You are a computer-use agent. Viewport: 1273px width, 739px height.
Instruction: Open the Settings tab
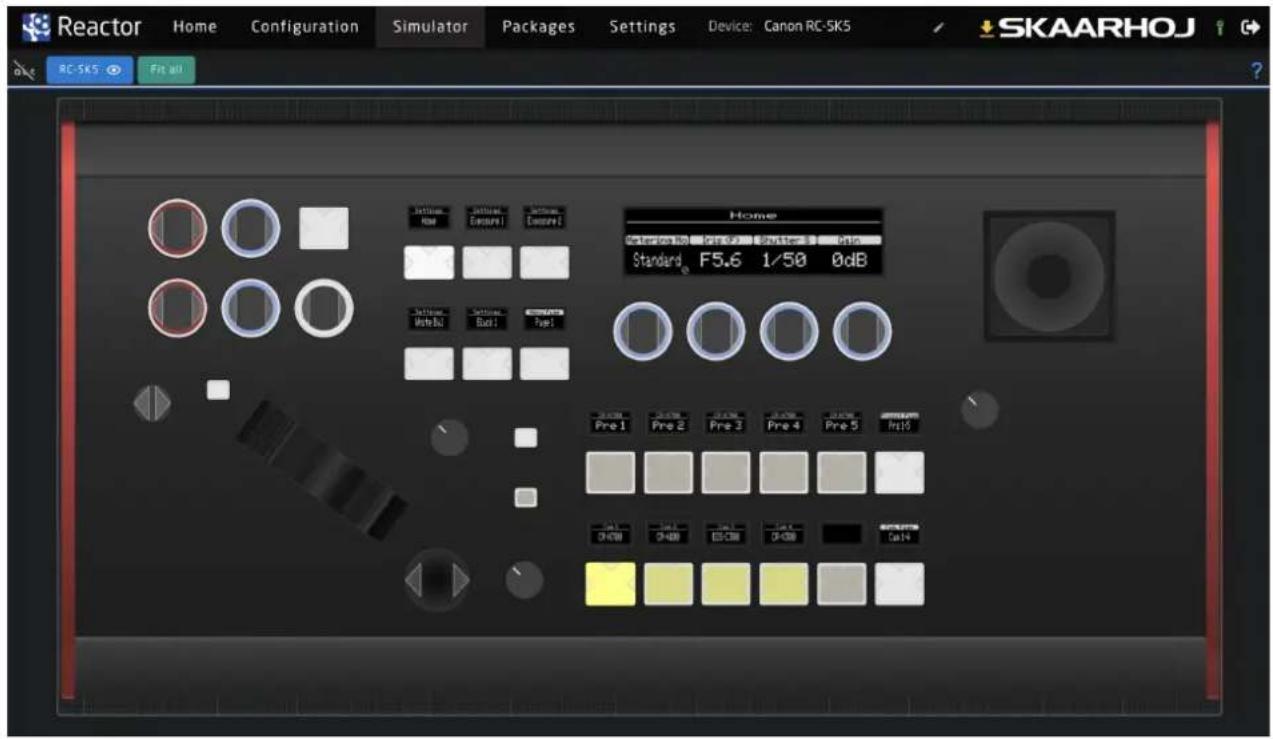click(642, 27)
